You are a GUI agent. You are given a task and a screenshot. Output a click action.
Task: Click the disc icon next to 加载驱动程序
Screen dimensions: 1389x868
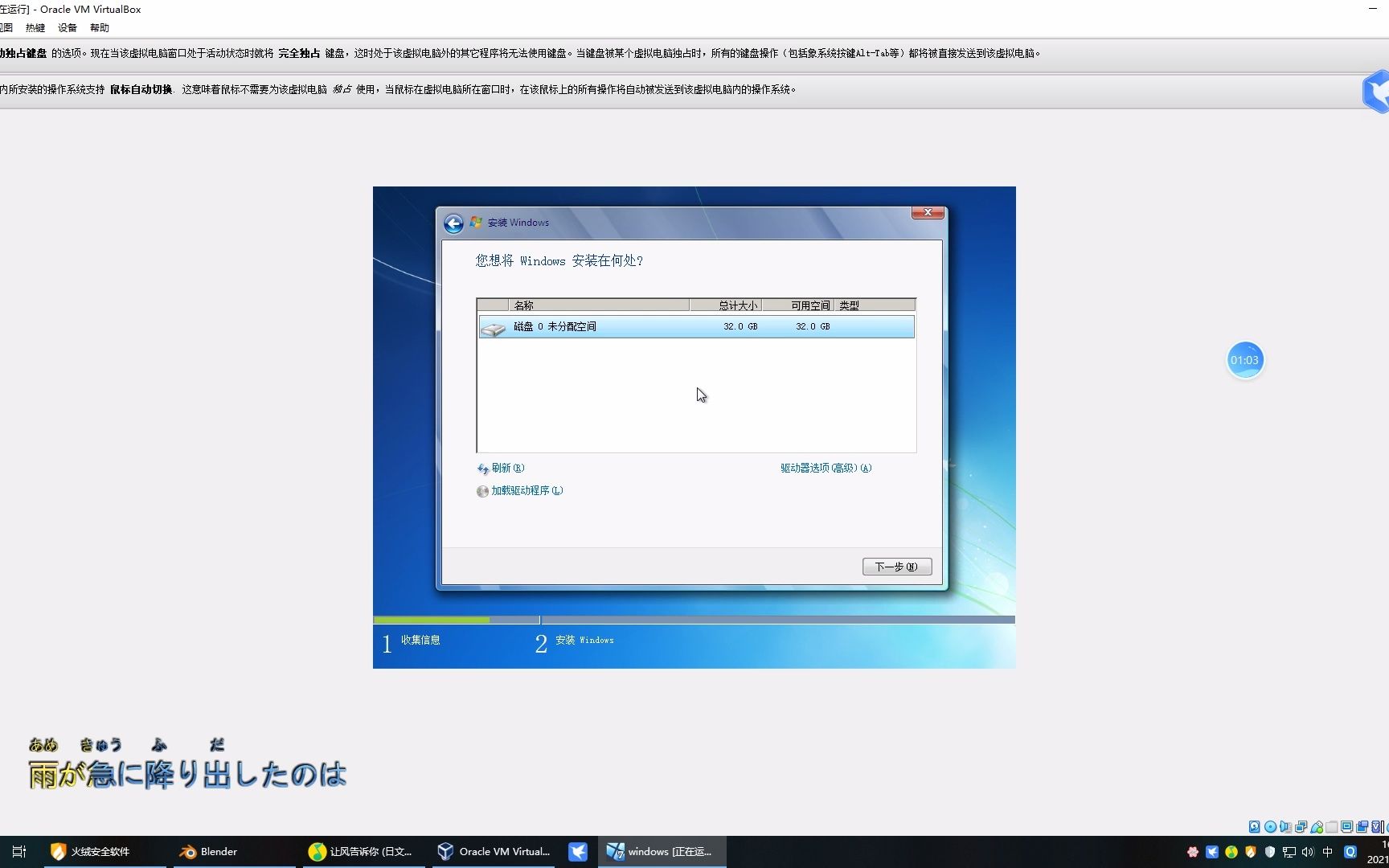click(482, 491)
